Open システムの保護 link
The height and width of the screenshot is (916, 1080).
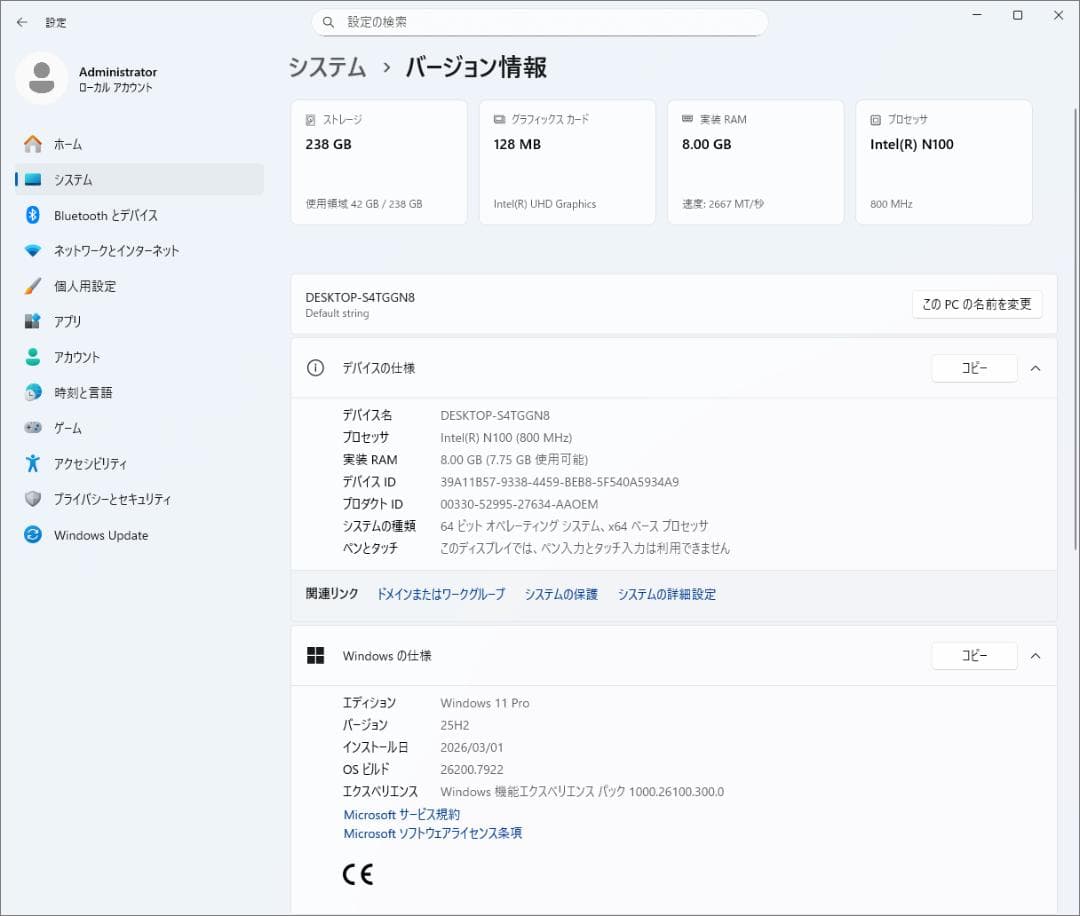[561, 594]
